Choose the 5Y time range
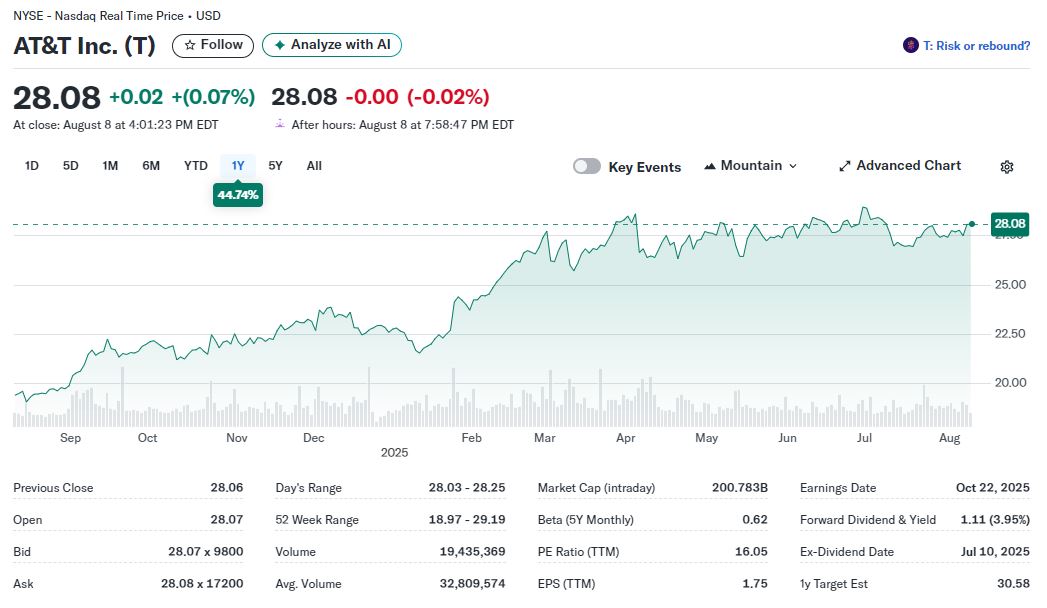1047x608 pixels. (x=276, y=166)
